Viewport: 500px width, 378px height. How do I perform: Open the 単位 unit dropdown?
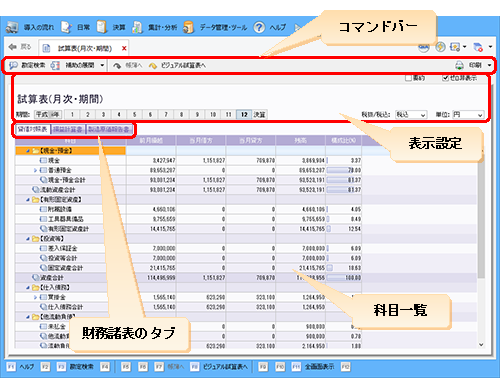(x=468, y=115)
